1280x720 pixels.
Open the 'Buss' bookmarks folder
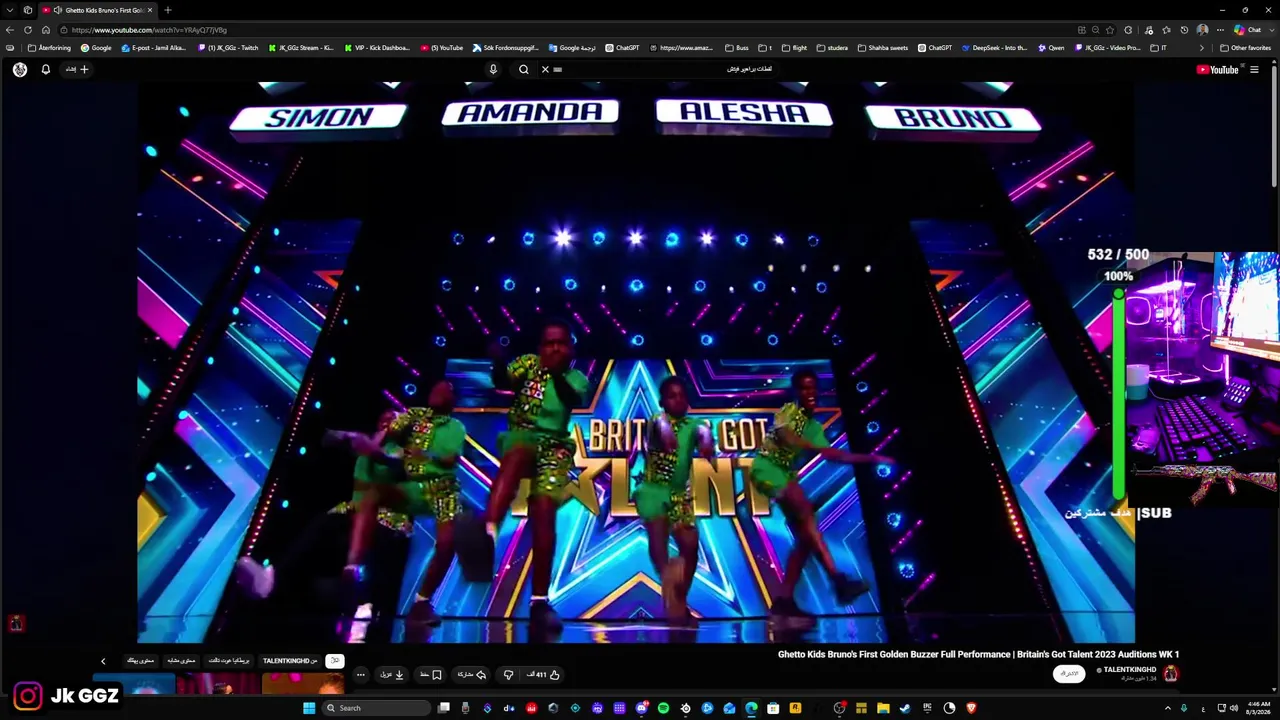point(737,48)
